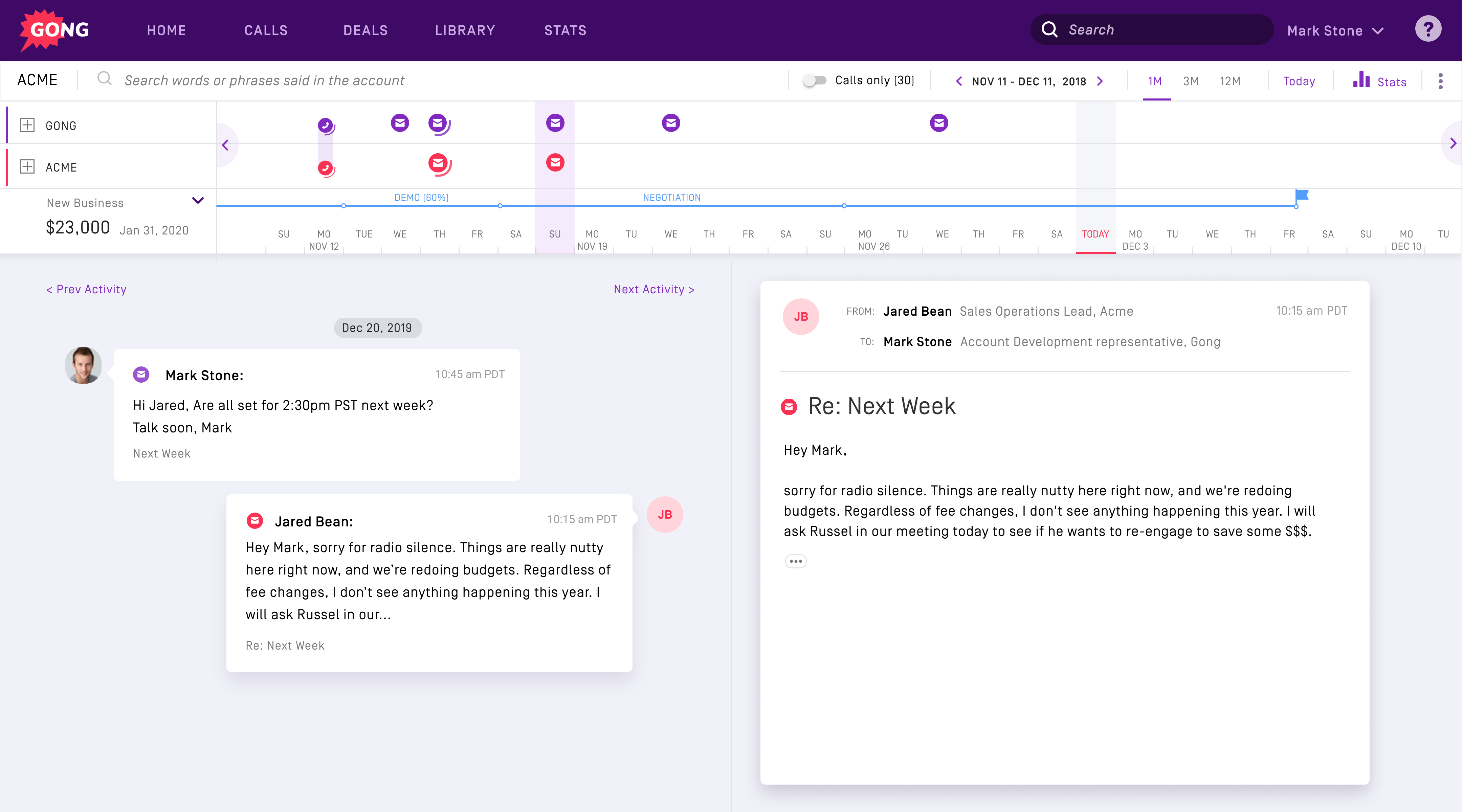Click the top Search field
Viewport: 1462px width, 812px height.
click(1152, 29)
